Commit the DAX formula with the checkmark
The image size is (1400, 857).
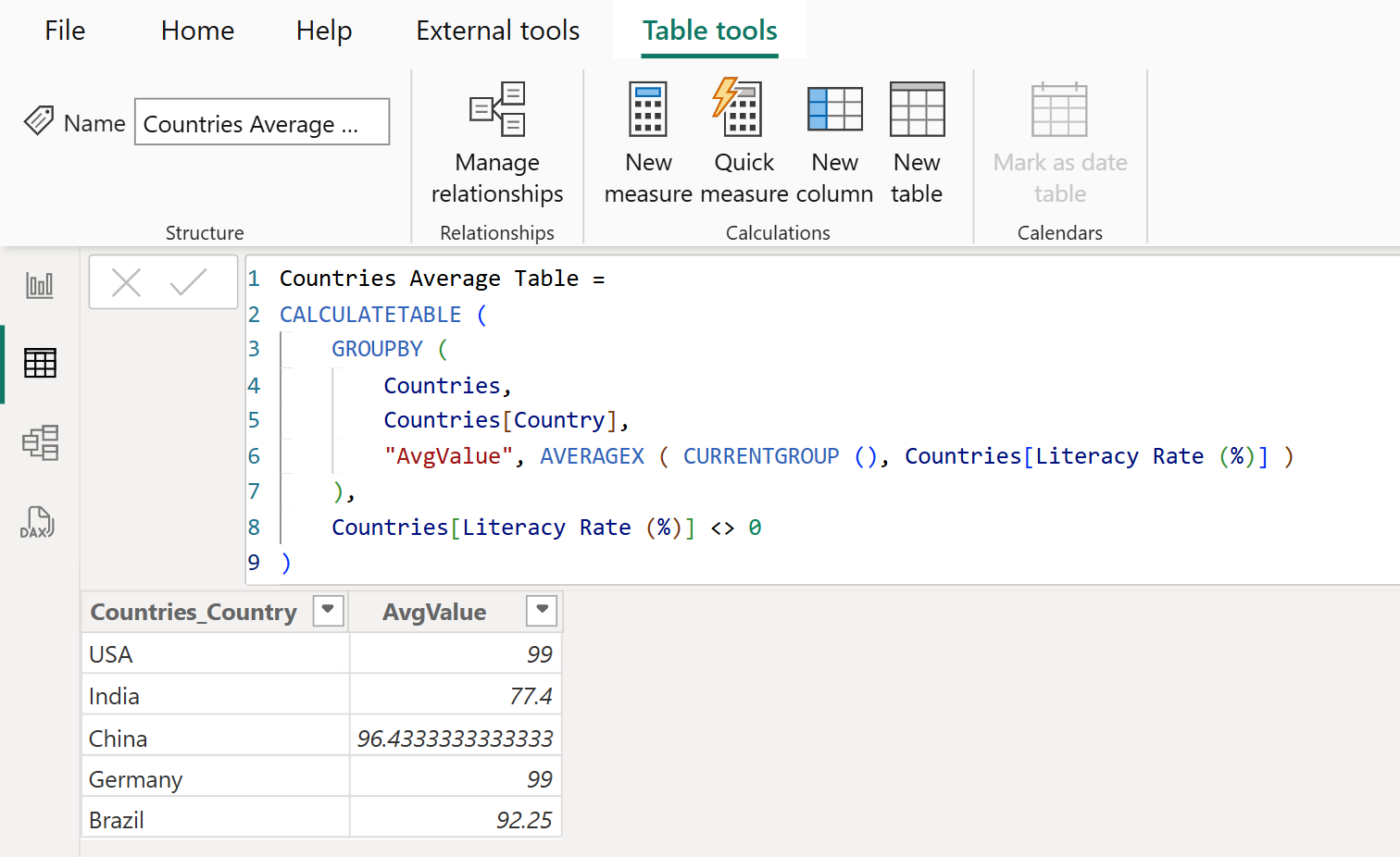pos(191,282)
